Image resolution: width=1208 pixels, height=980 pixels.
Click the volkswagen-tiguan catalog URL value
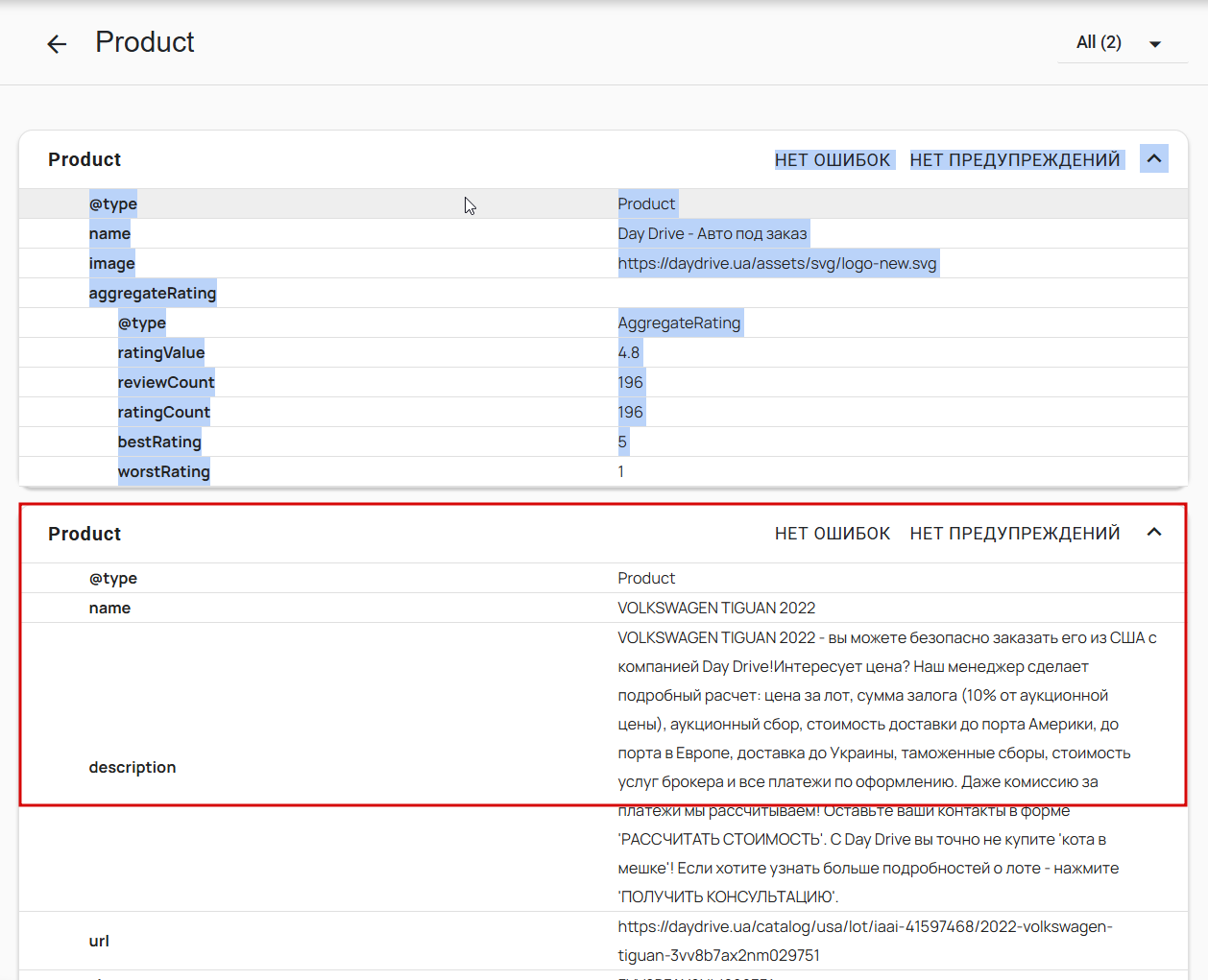864,941
